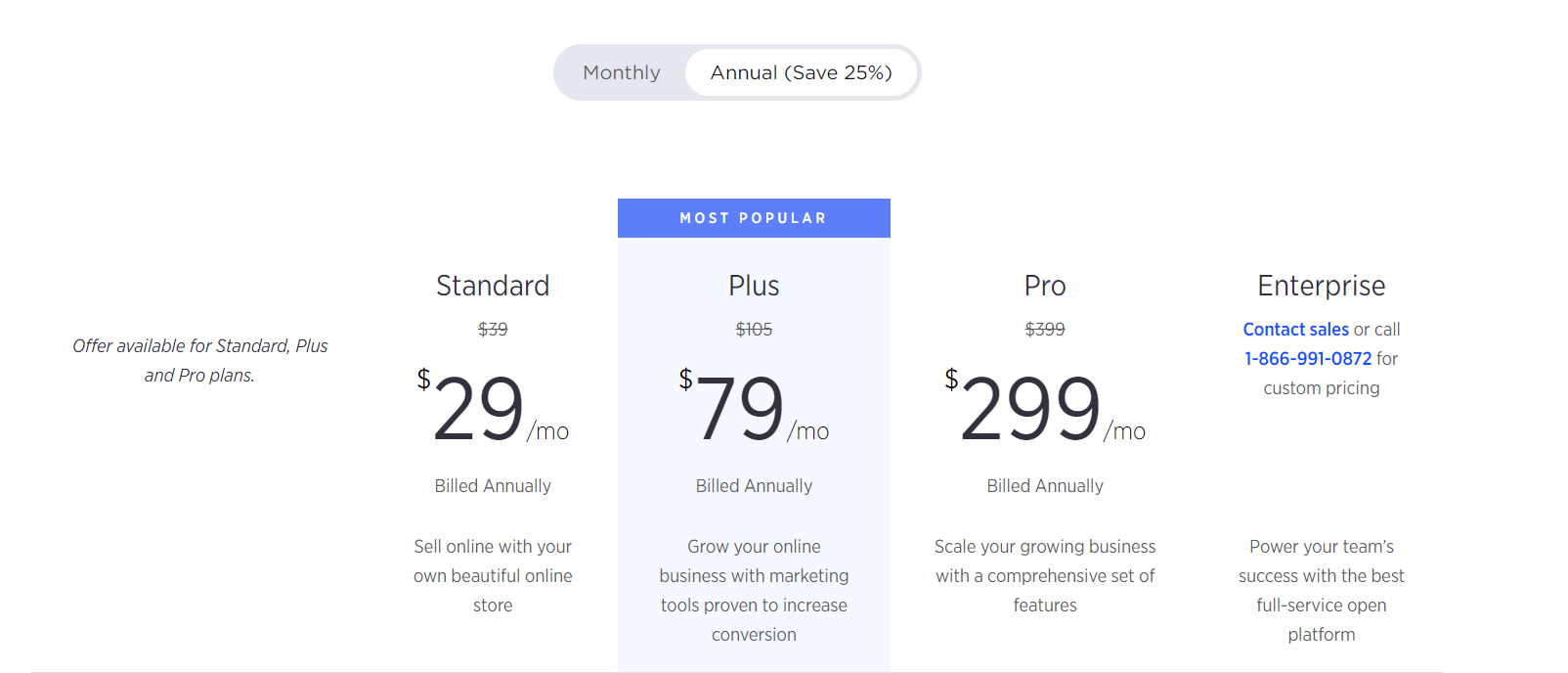Open the Contact sales link
This screenshot has width=1568, height=673.
[1295, 330]
